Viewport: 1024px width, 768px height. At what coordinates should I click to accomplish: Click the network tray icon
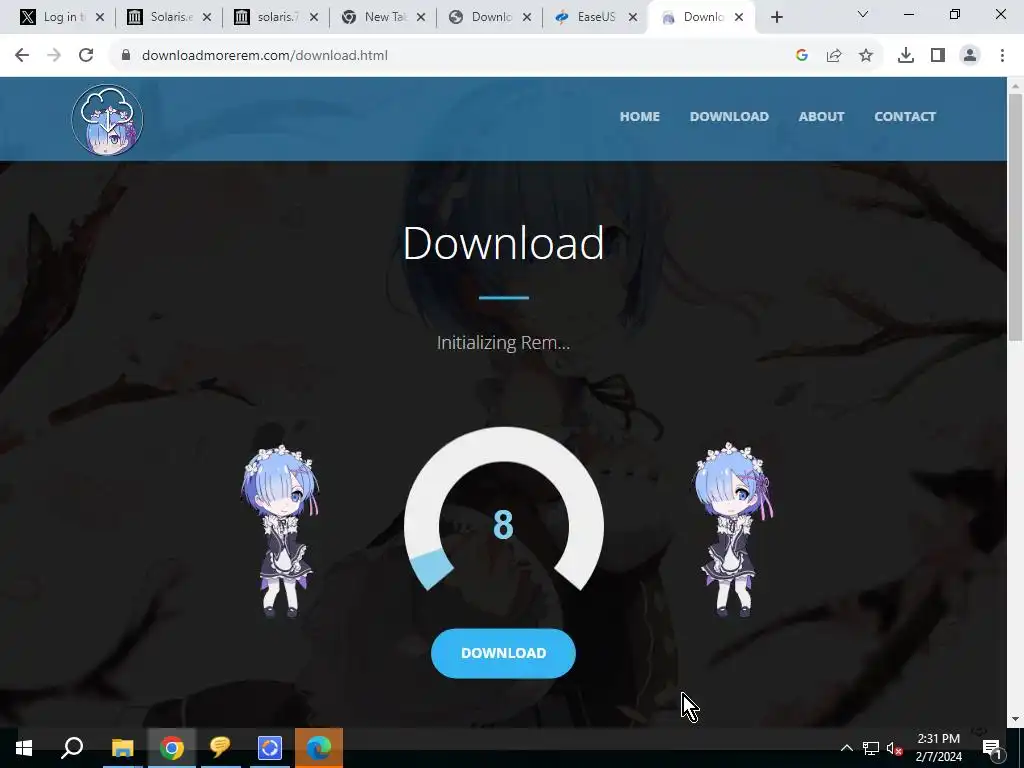pos(871,748)
